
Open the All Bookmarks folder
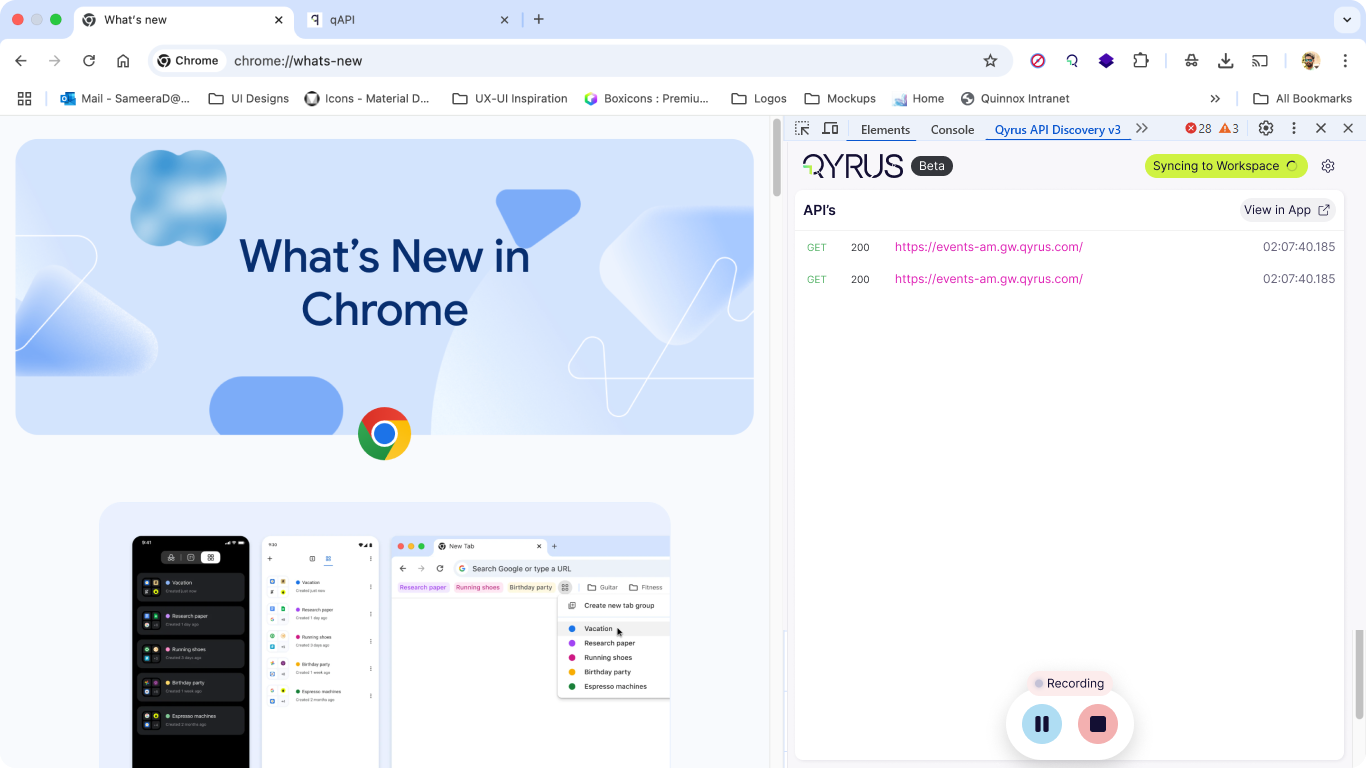[1302, 98]
